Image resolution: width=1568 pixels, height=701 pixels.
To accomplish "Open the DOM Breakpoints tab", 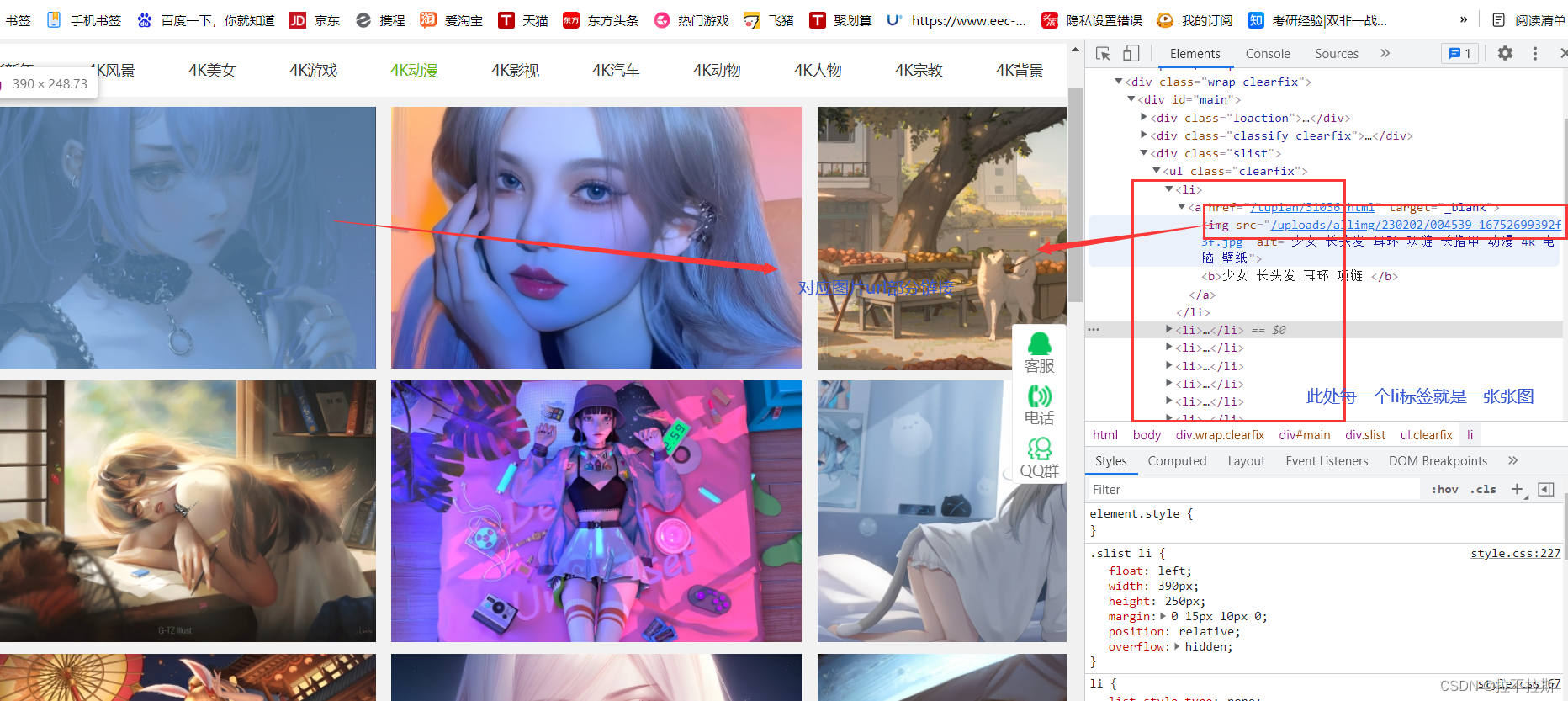I will pos(1438,460).
